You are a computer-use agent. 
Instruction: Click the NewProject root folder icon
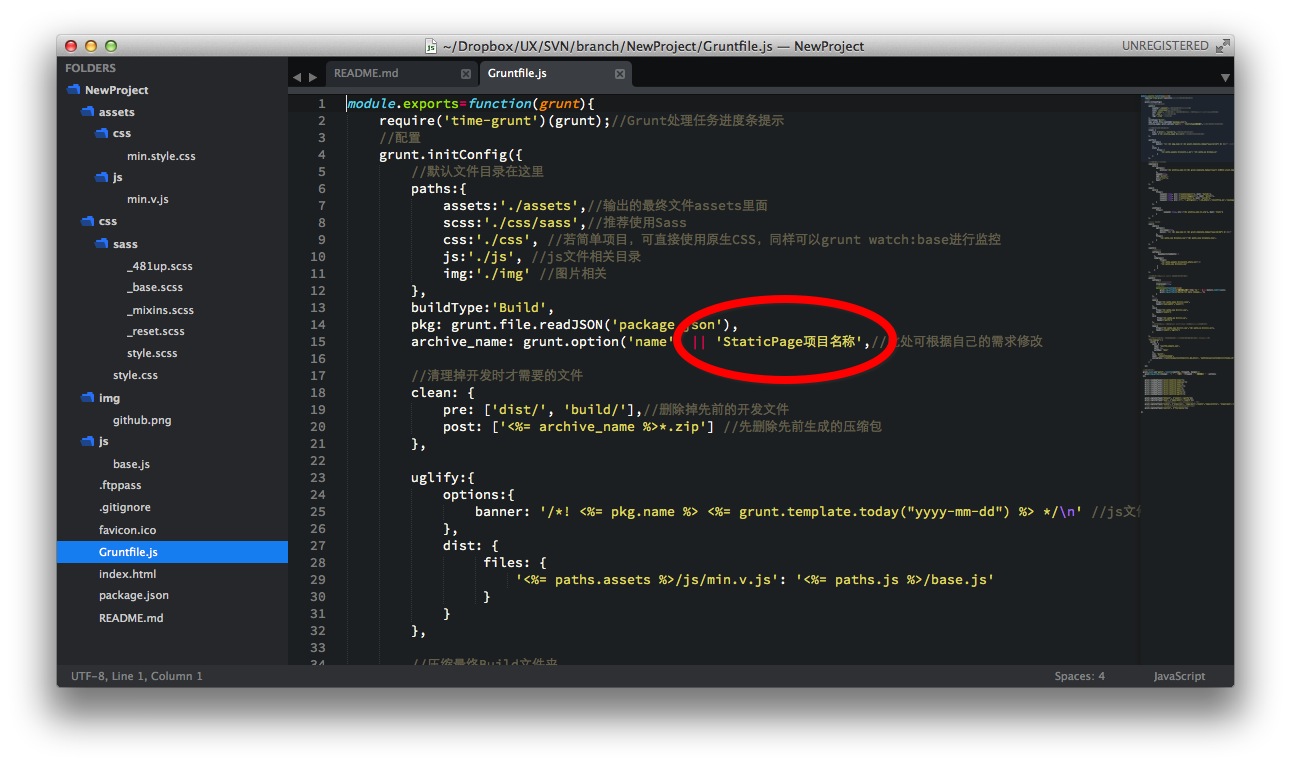pos(73,90)
